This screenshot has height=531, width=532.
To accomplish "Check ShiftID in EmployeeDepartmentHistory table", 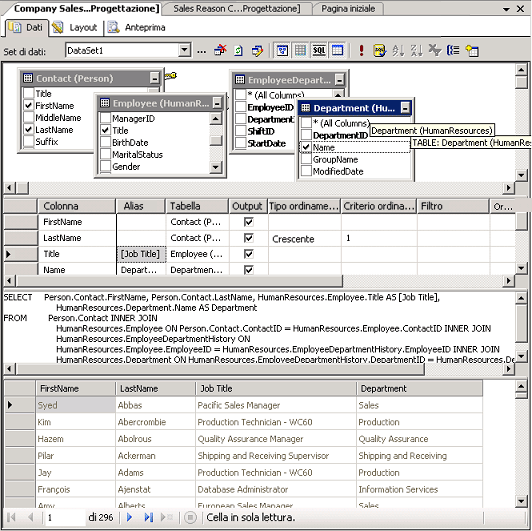I will point(241,131).
